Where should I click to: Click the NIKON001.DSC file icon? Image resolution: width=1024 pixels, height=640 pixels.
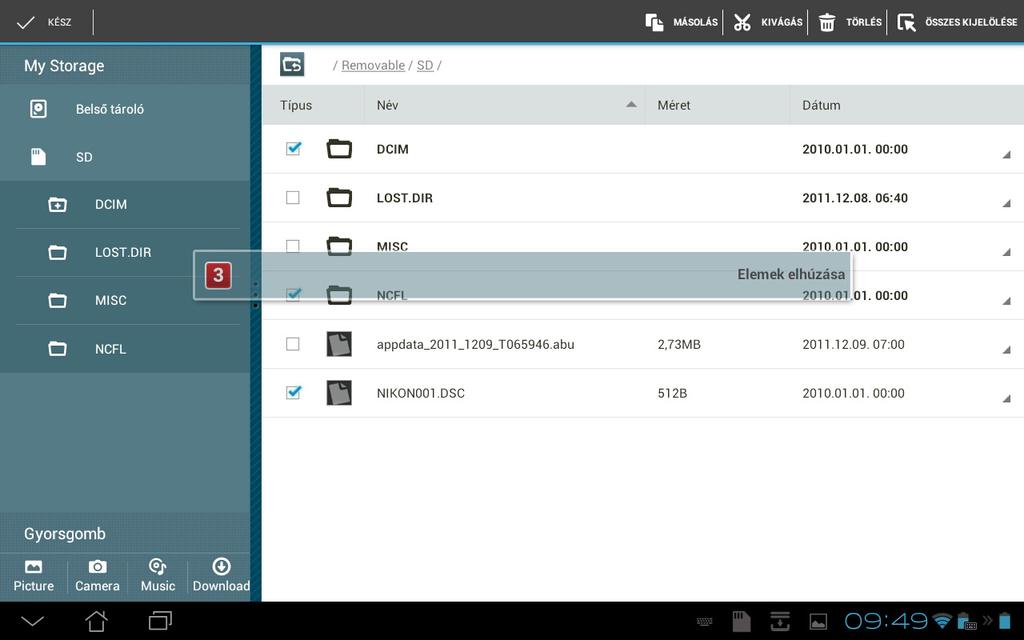point(339,393)
